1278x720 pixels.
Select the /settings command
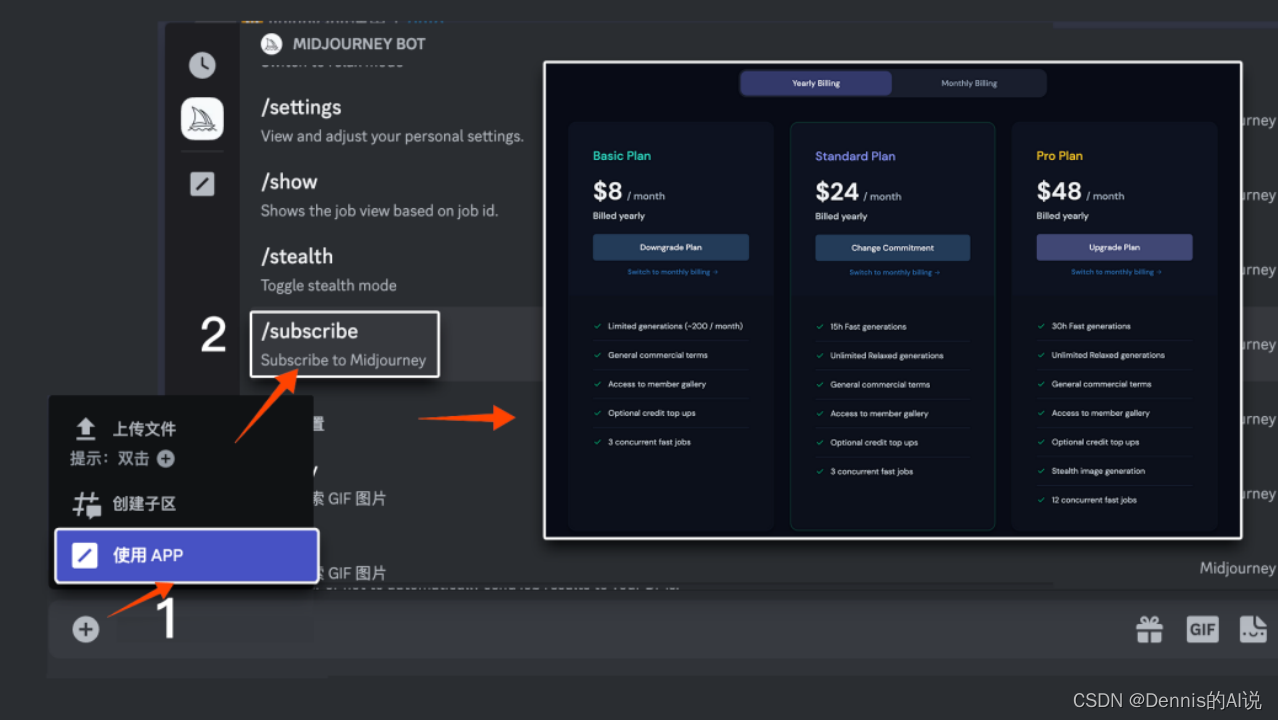pos(301,107)
